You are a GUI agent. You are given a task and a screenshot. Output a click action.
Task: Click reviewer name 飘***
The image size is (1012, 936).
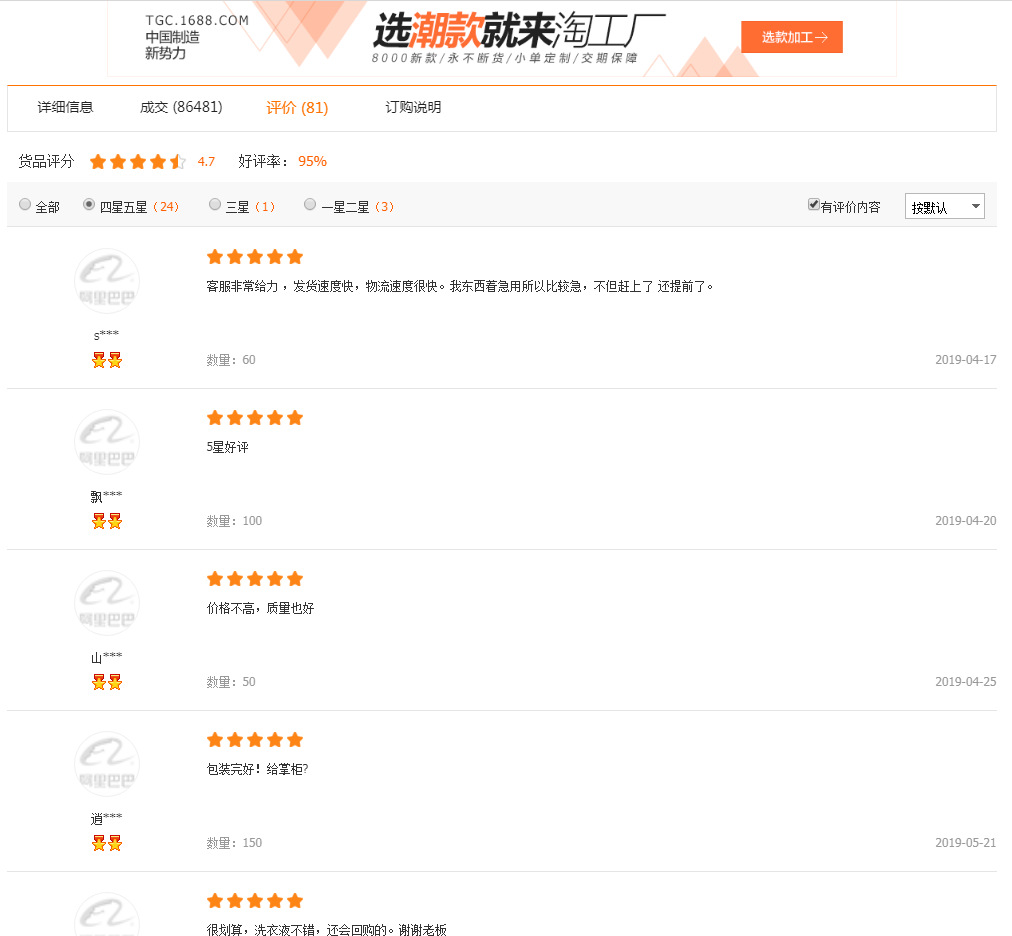[106, 496]
